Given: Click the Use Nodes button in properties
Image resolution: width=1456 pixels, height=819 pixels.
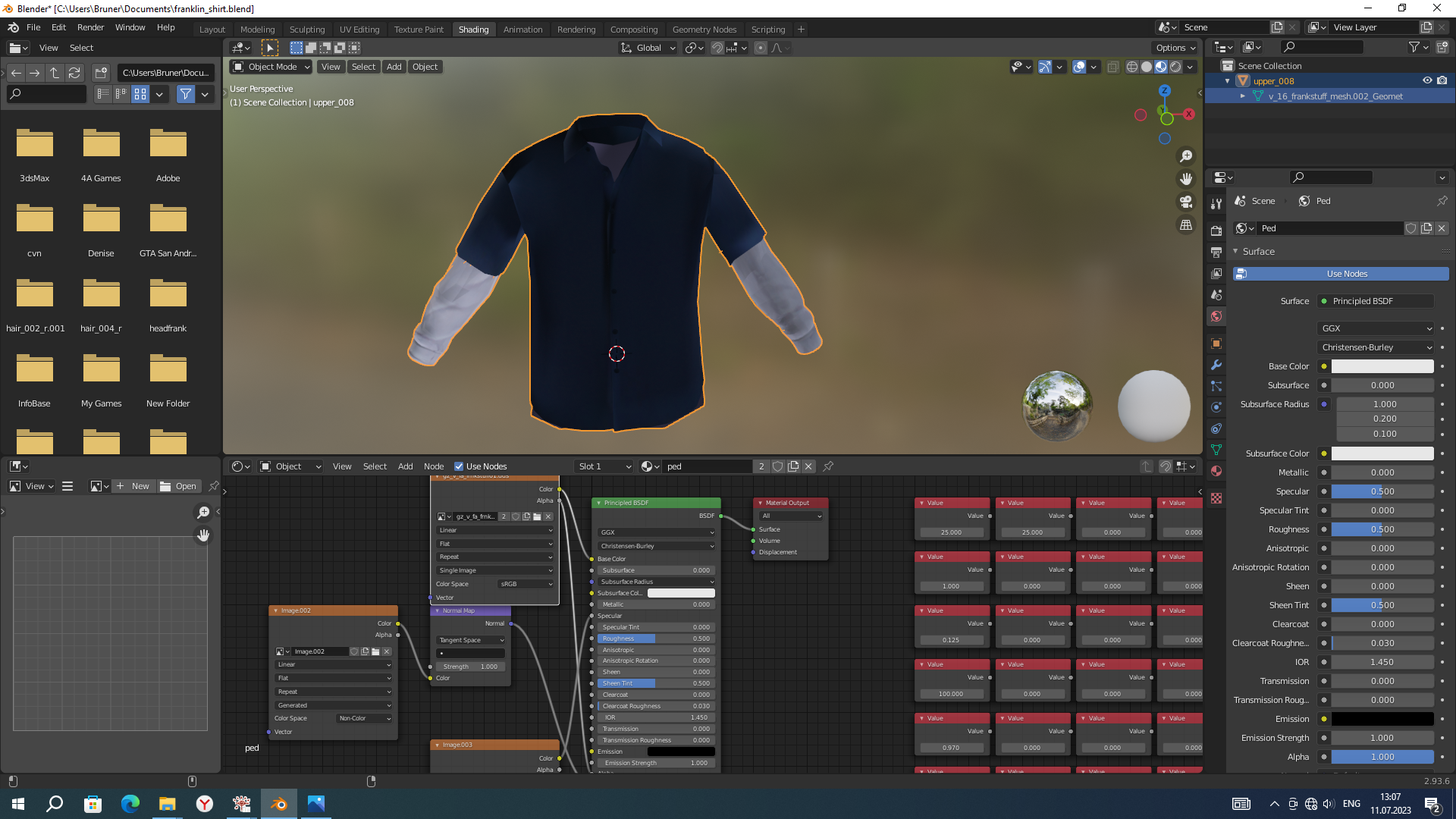Looking at the screenshot, I should 1340,274.
